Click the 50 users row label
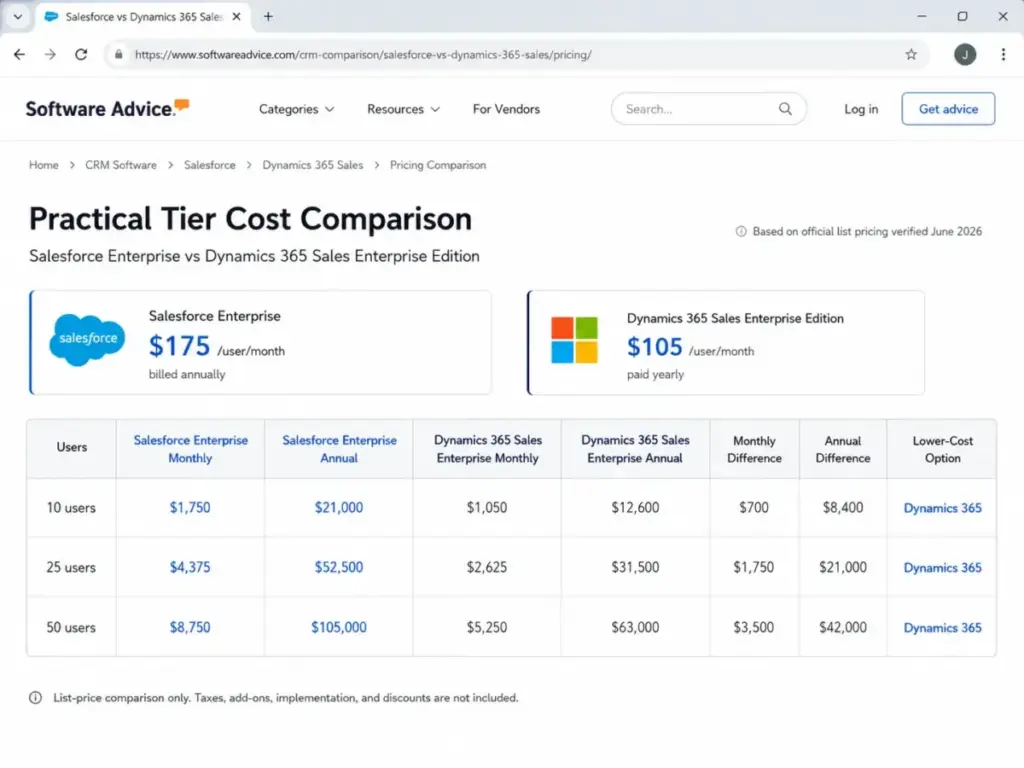1024x768 pixels. [x=71, y=627]
